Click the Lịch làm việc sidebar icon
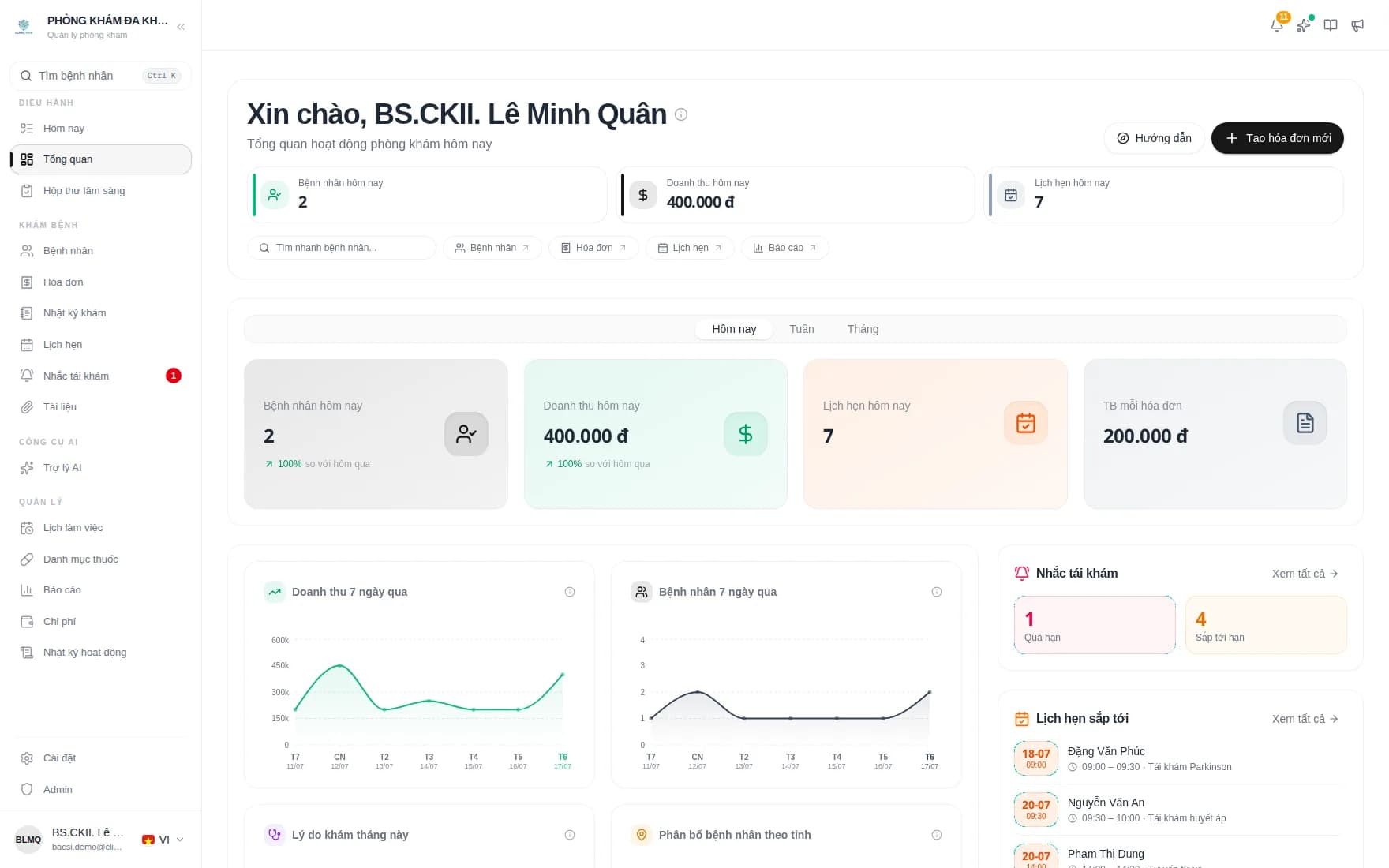 (27, 528)
